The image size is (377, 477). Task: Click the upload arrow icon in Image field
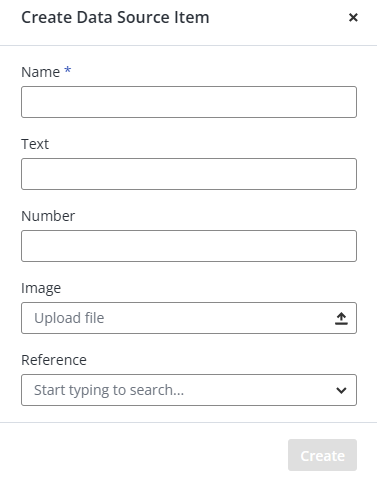click(x=341, y=318)
